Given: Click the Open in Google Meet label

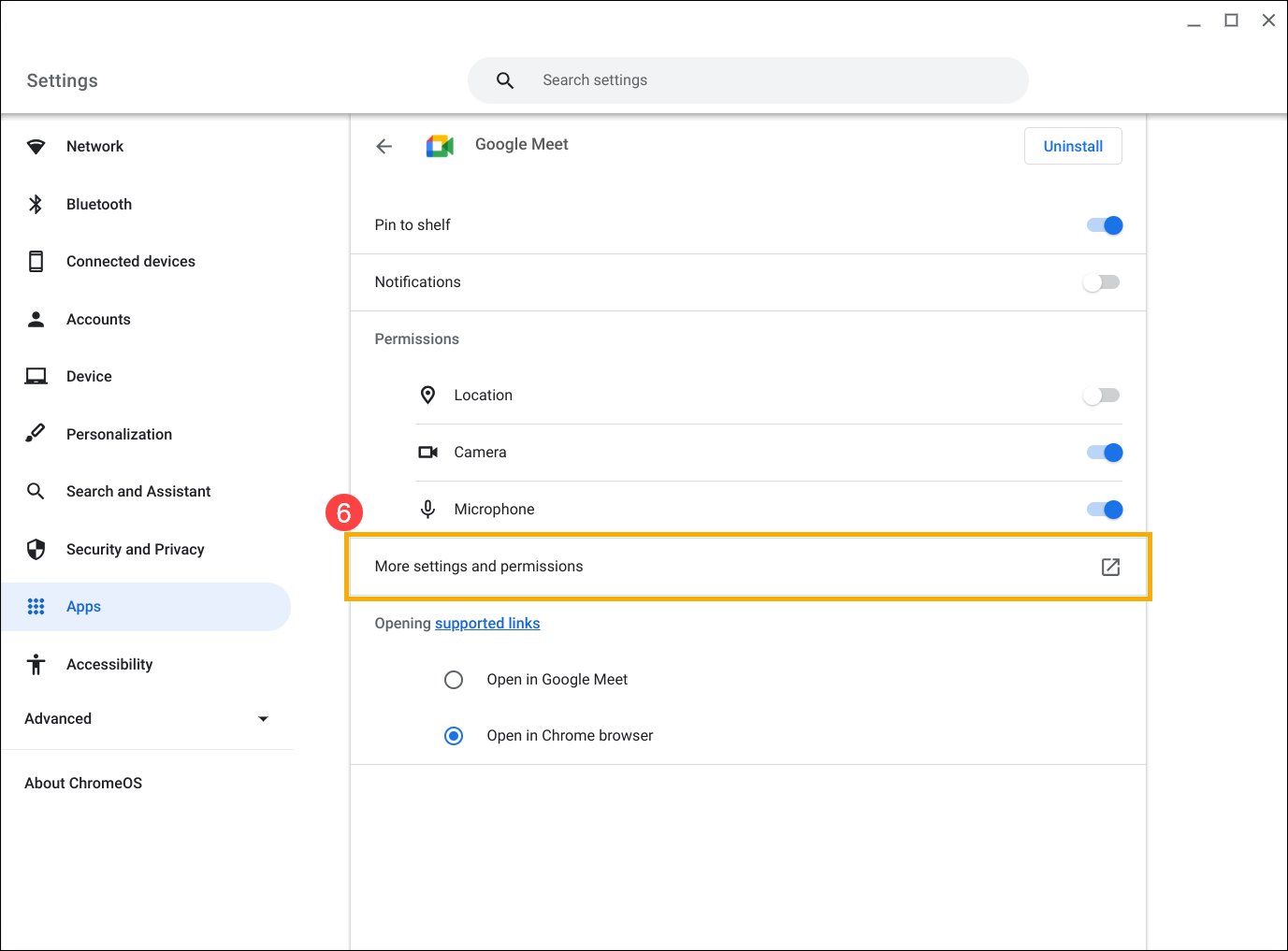Looking at the screenshot, I should point(557,679).
